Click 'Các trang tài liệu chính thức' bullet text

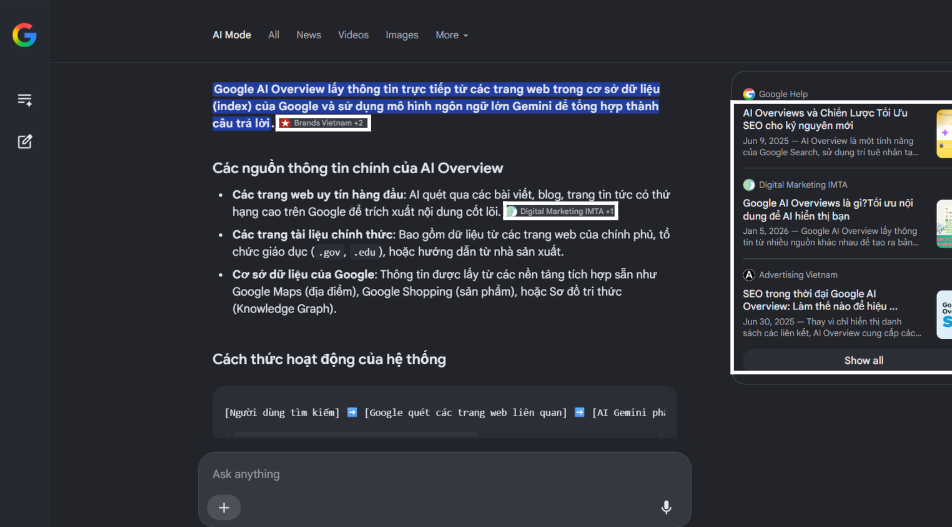pyautogui.click(x=313, y=234)
